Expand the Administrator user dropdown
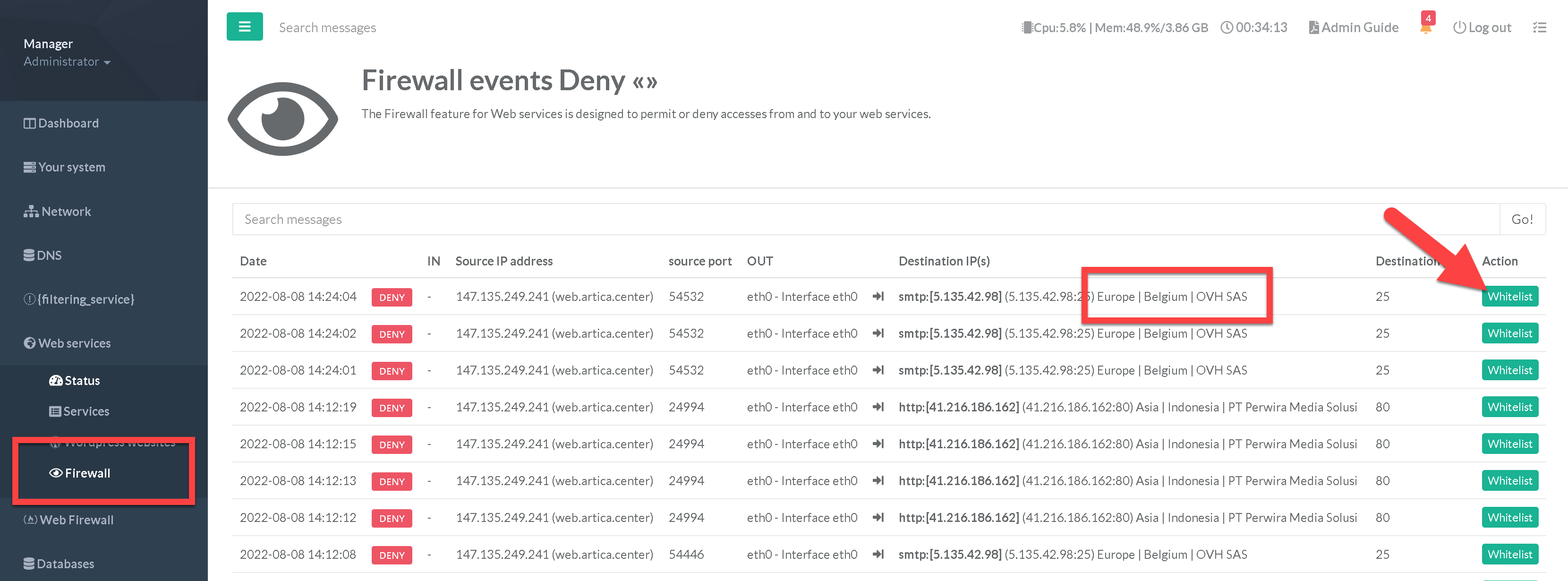Screen dimensions: 1568x581 click(x=67, y=61)
